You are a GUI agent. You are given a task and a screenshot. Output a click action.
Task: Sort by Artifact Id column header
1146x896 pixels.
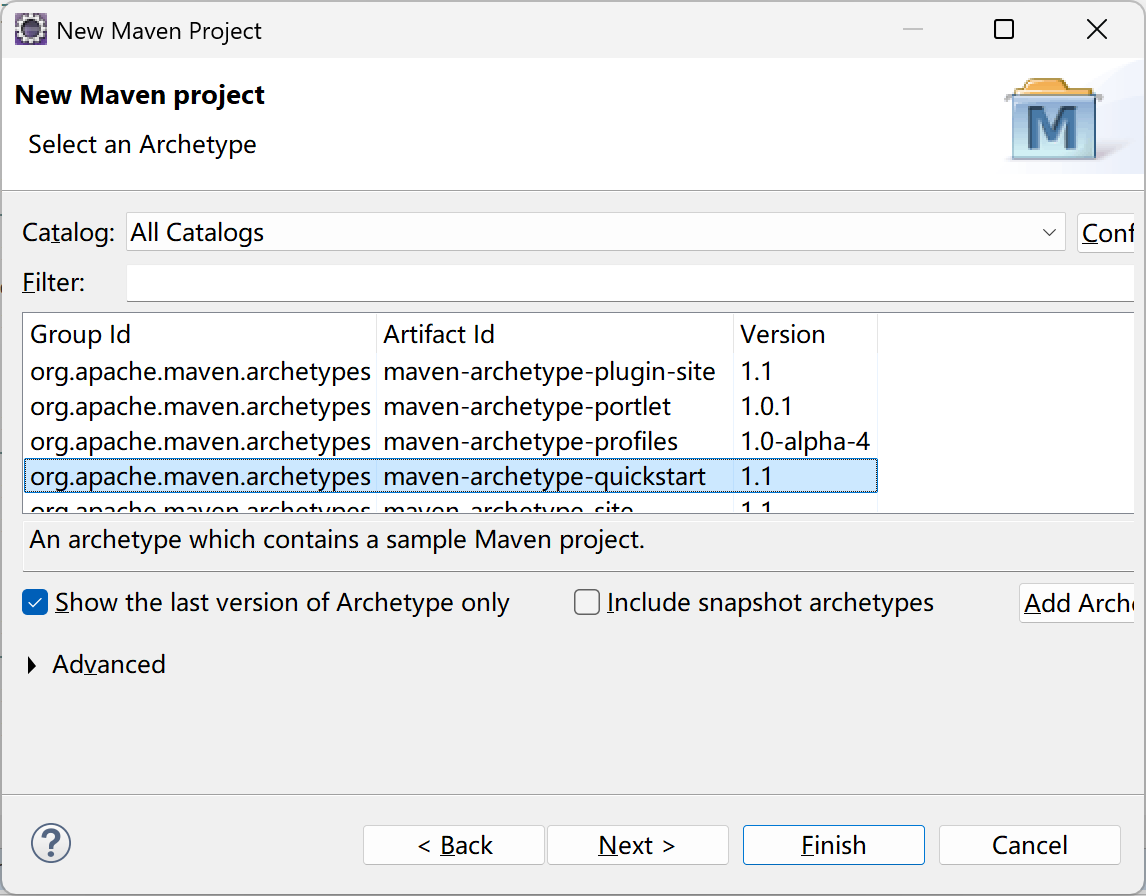(555, 334)
